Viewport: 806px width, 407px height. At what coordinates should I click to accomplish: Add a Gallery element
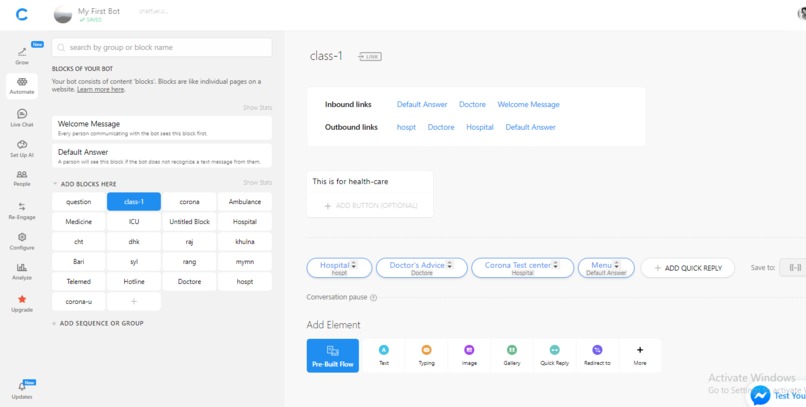click(511, 356)
